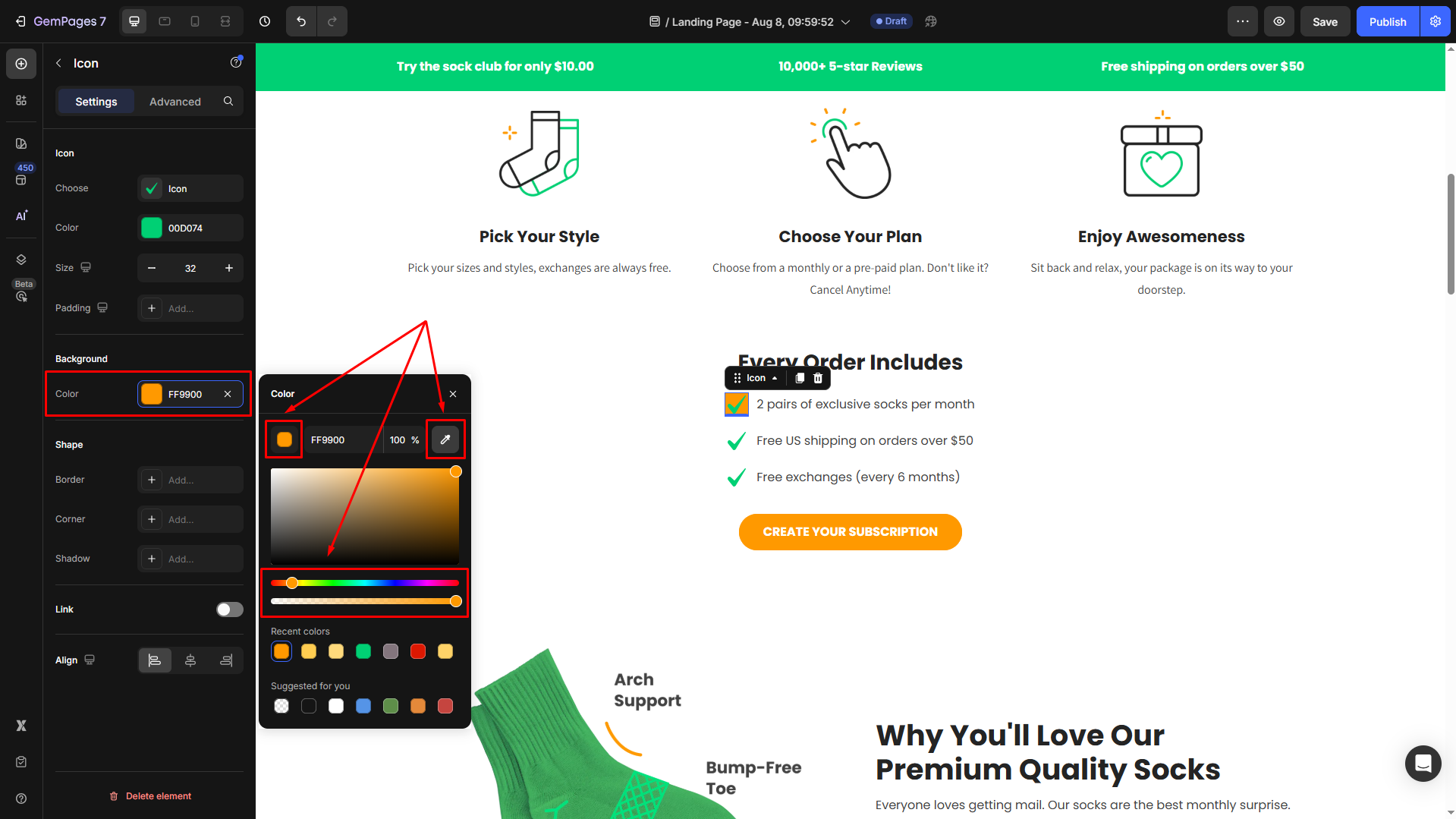Expand the Icon element breadcrumb arrow
1456x819 pixels.
(x=775, y=378)
